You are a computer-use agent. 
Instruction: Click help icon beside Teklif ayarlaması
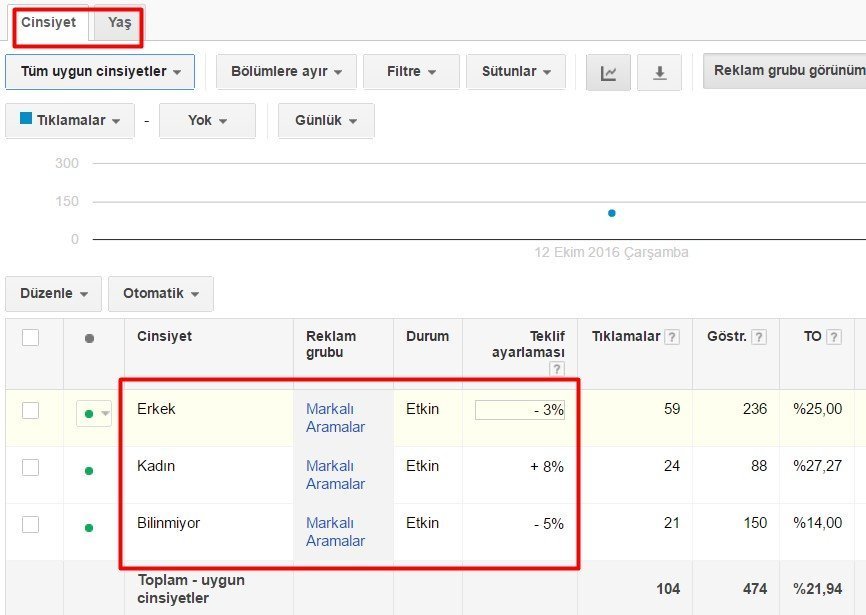[x=557, y=370]
